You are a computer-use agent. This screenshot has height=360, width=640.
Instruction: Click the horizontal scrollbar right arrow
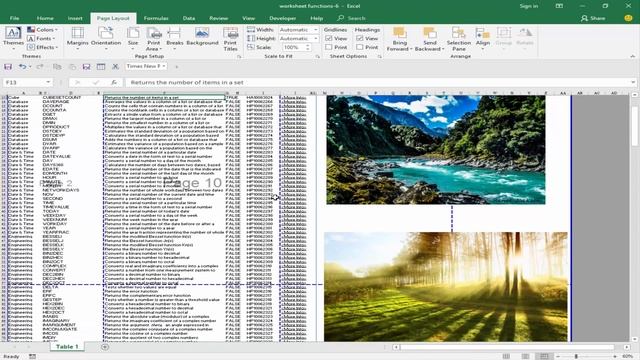(627, 347)
